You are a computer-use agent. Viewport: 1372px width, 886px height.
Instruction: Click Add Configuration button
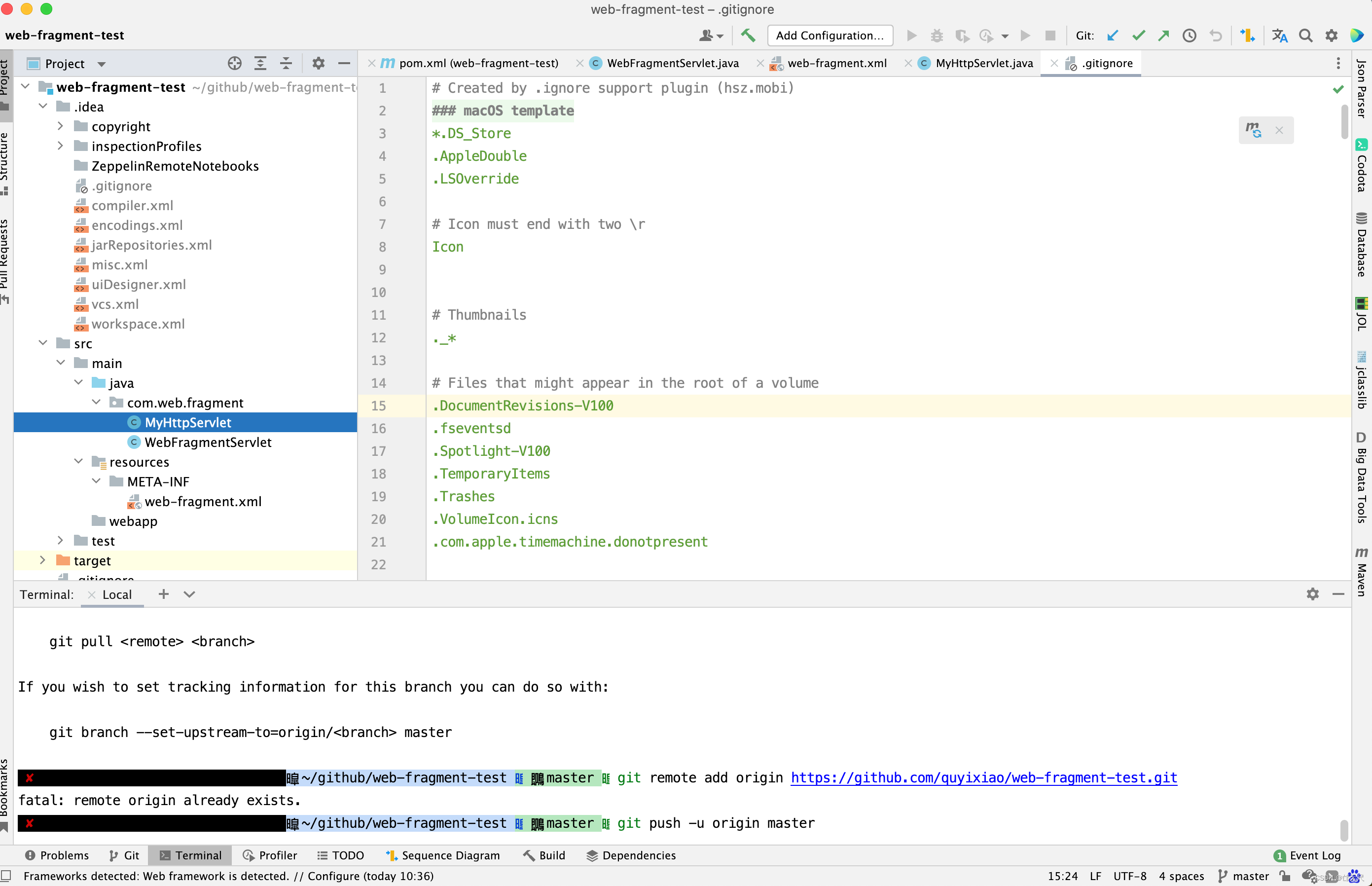829,36
